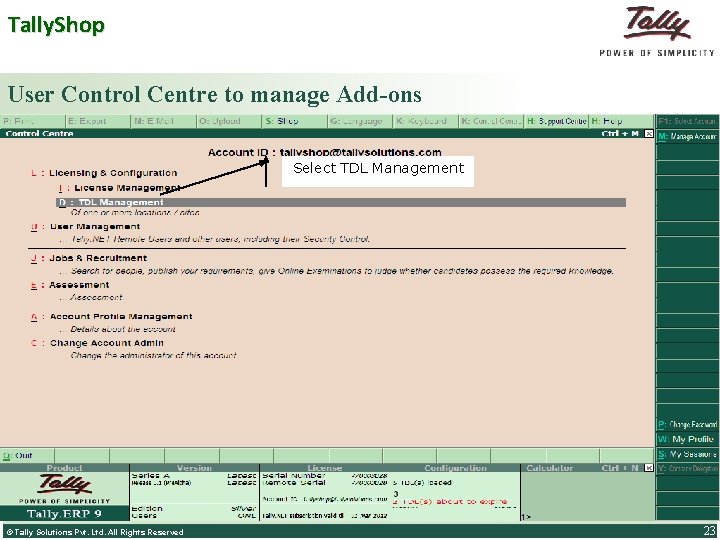Select Licensing & Configuration menu entry
Screen dimensions: 720x540
104,173
